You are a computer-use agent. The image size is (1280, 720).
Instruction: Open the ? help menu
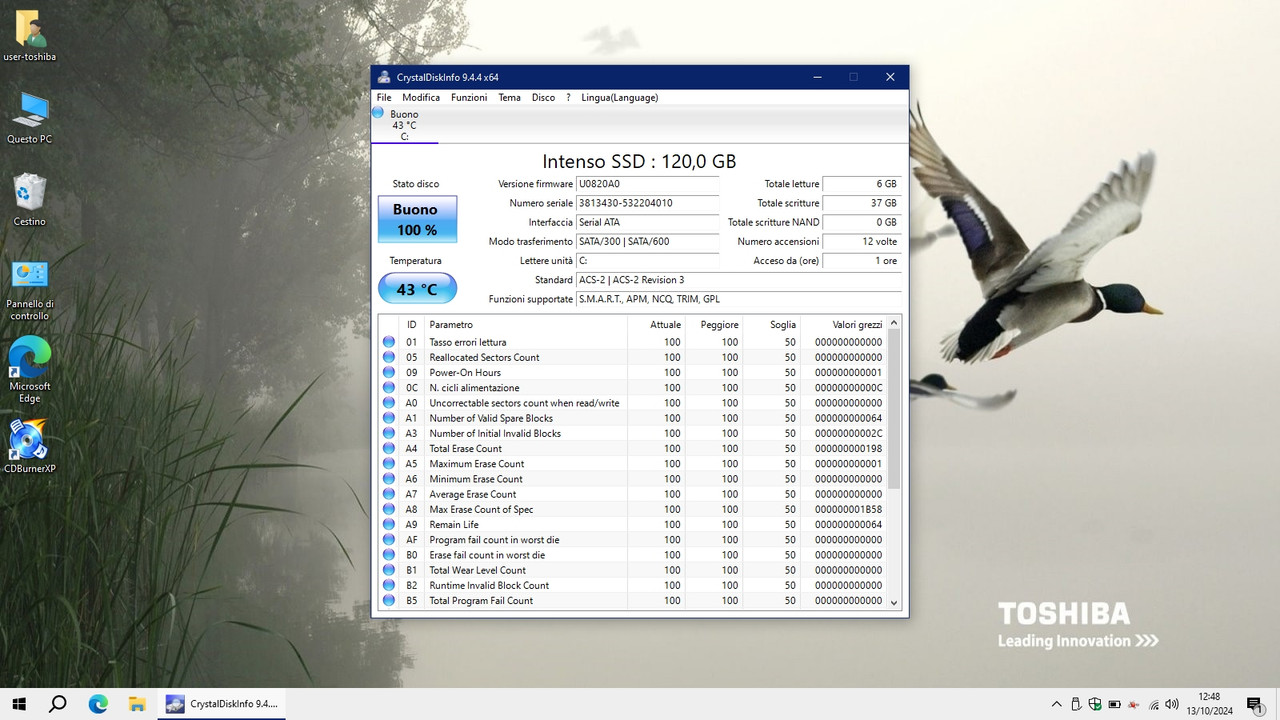[x=568, y=98]
